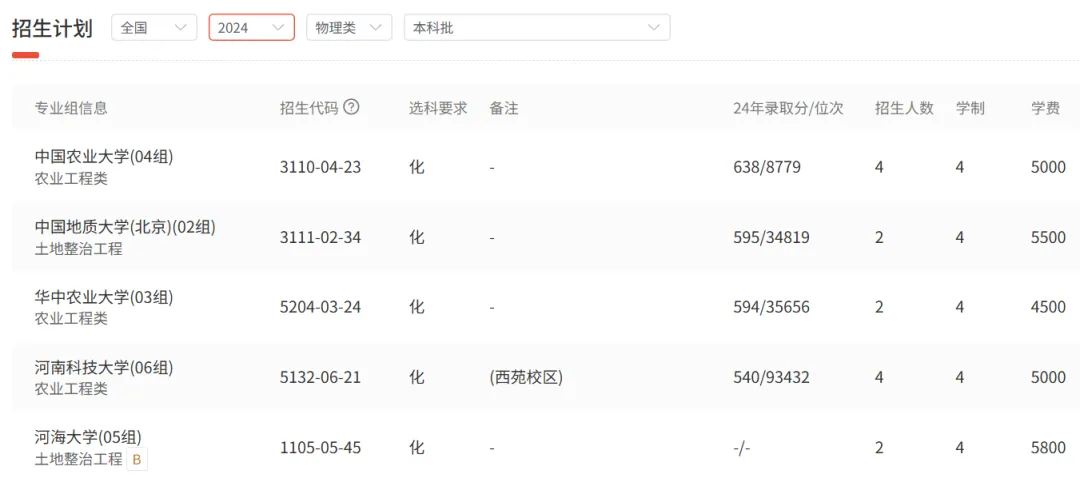
Task: Click 农业工程类 under 中国农业大学(04组)
Action: (x=71, y=179)
